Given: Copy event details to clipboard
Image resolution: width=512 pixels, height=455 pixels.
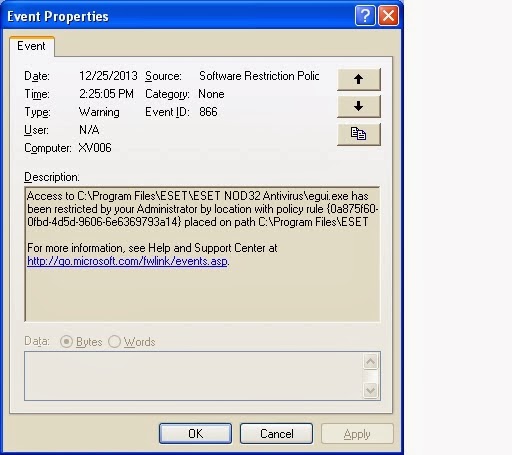Looking at the screenshot, I should point(359,134).
